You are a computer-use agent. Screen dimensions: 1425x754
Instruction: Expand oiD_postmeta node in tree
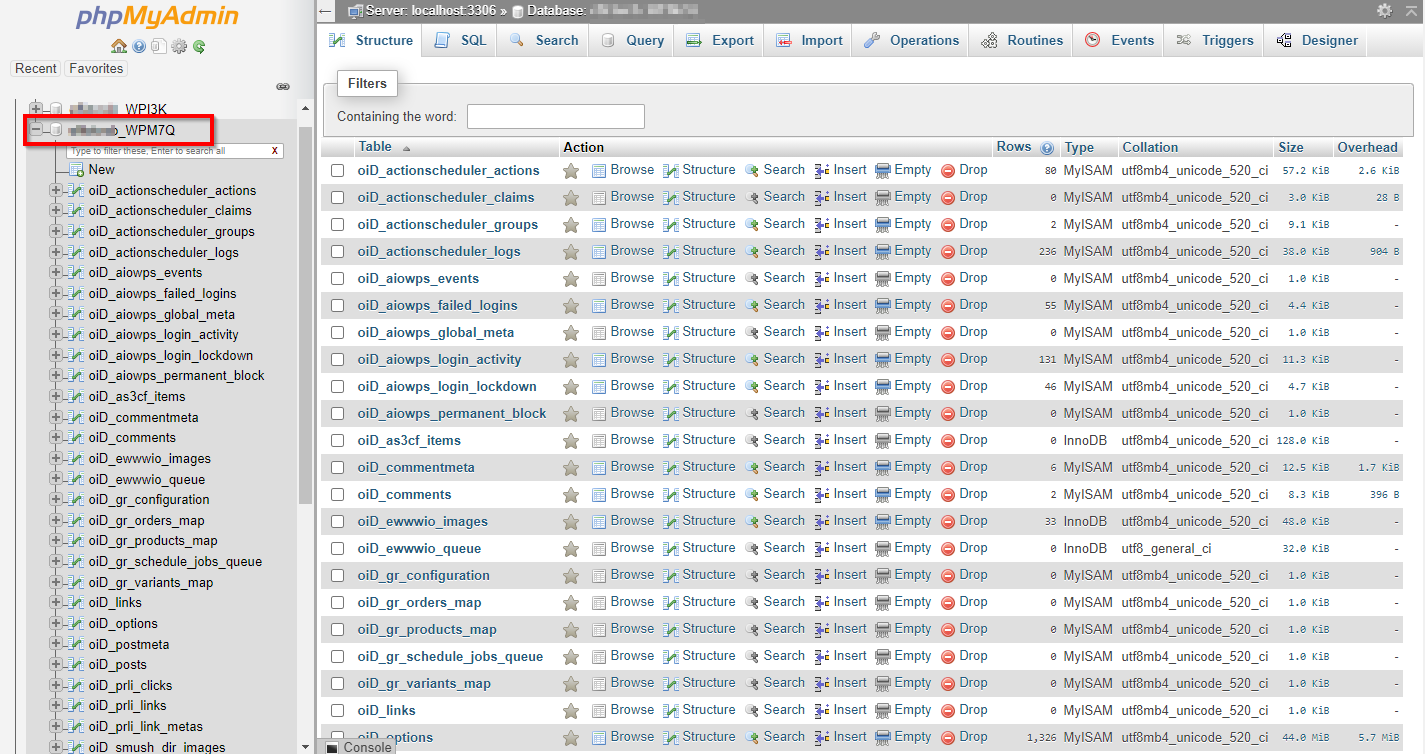coord(56,644)
